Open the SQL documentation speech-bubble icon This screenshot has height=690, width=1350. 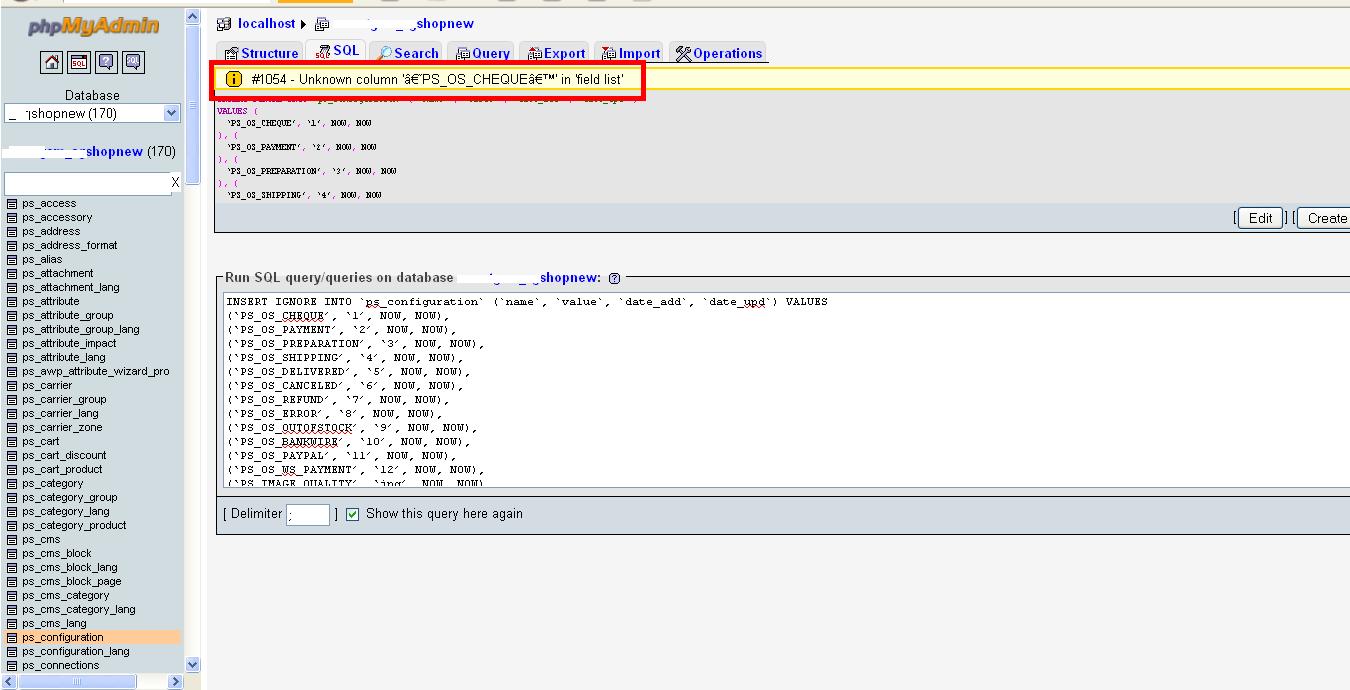click(x=133, y=63)
